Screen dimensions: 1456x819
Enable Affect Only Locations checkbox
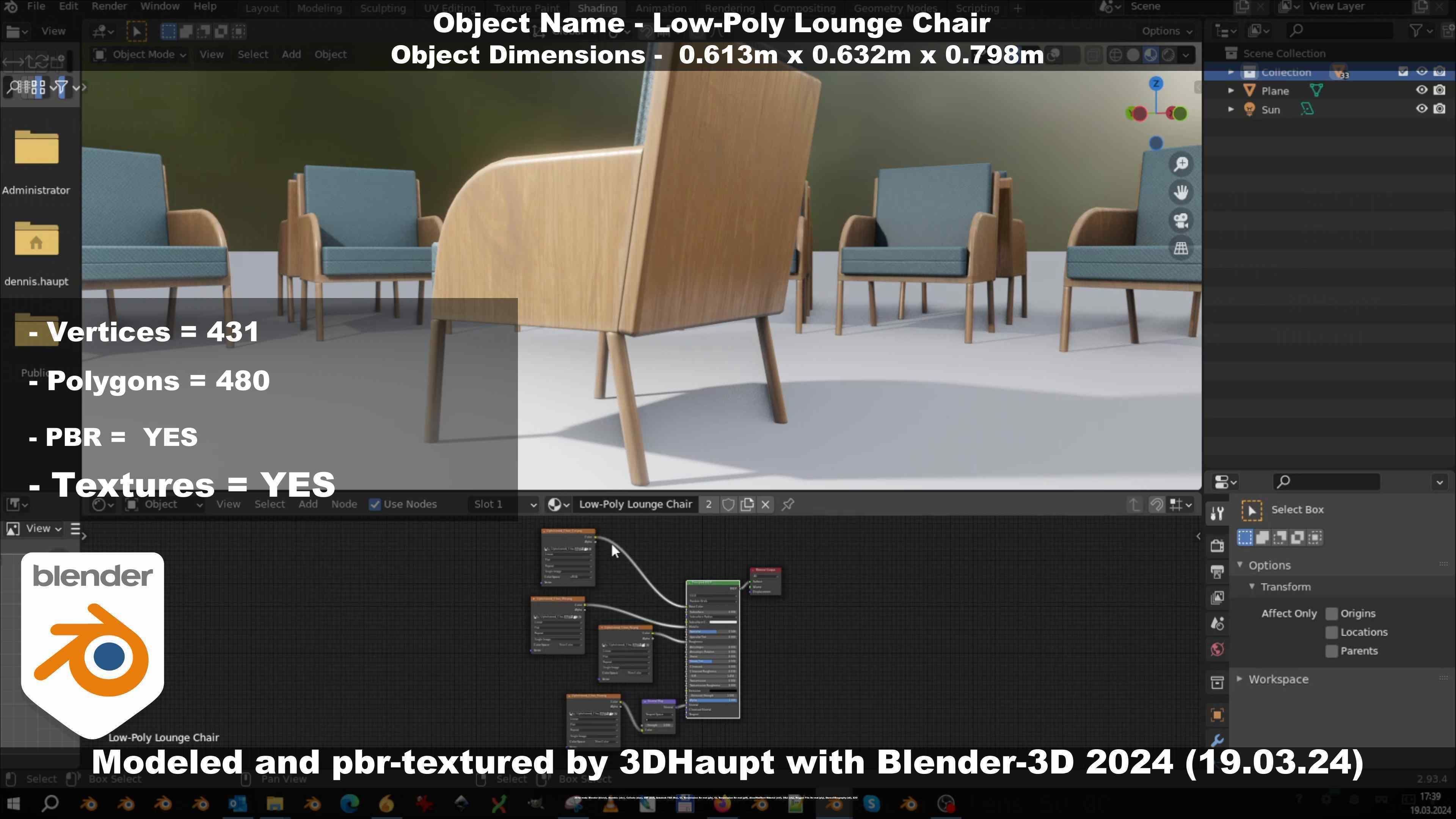click(x=1332, y=632)
